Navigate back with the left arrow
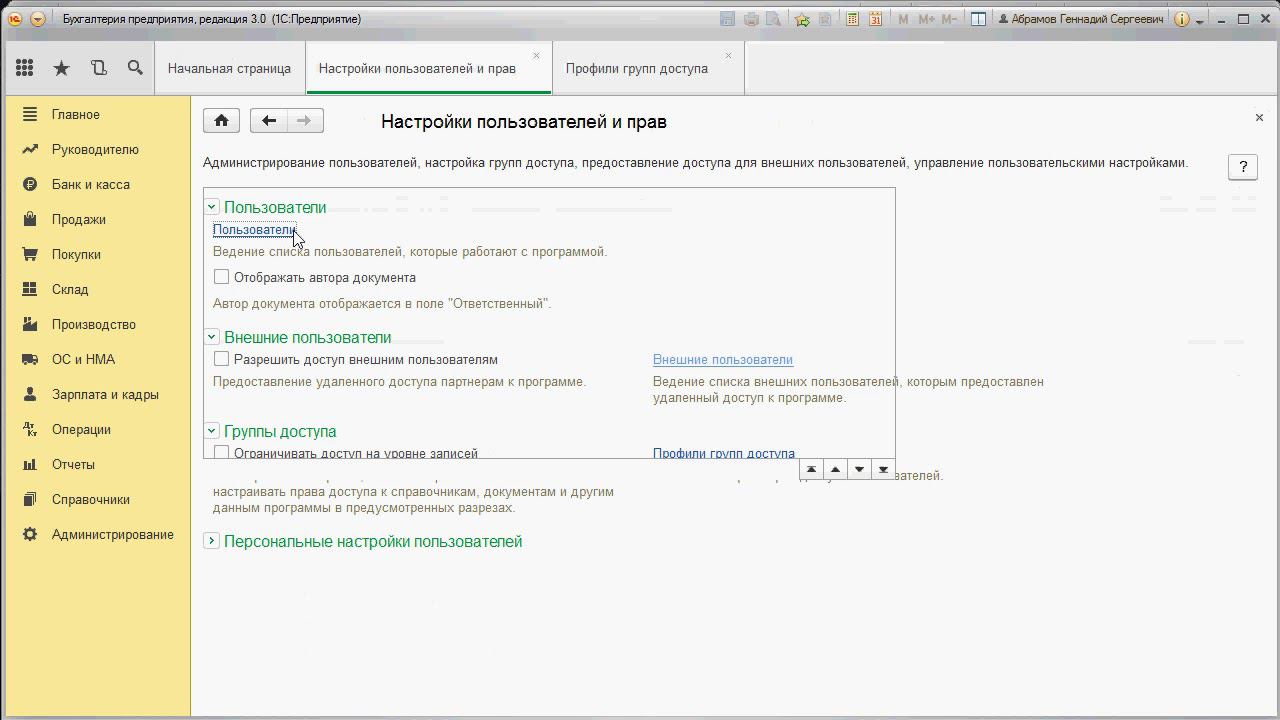Viewport: 1280px width, 720px height. click(x=268, y=121)
